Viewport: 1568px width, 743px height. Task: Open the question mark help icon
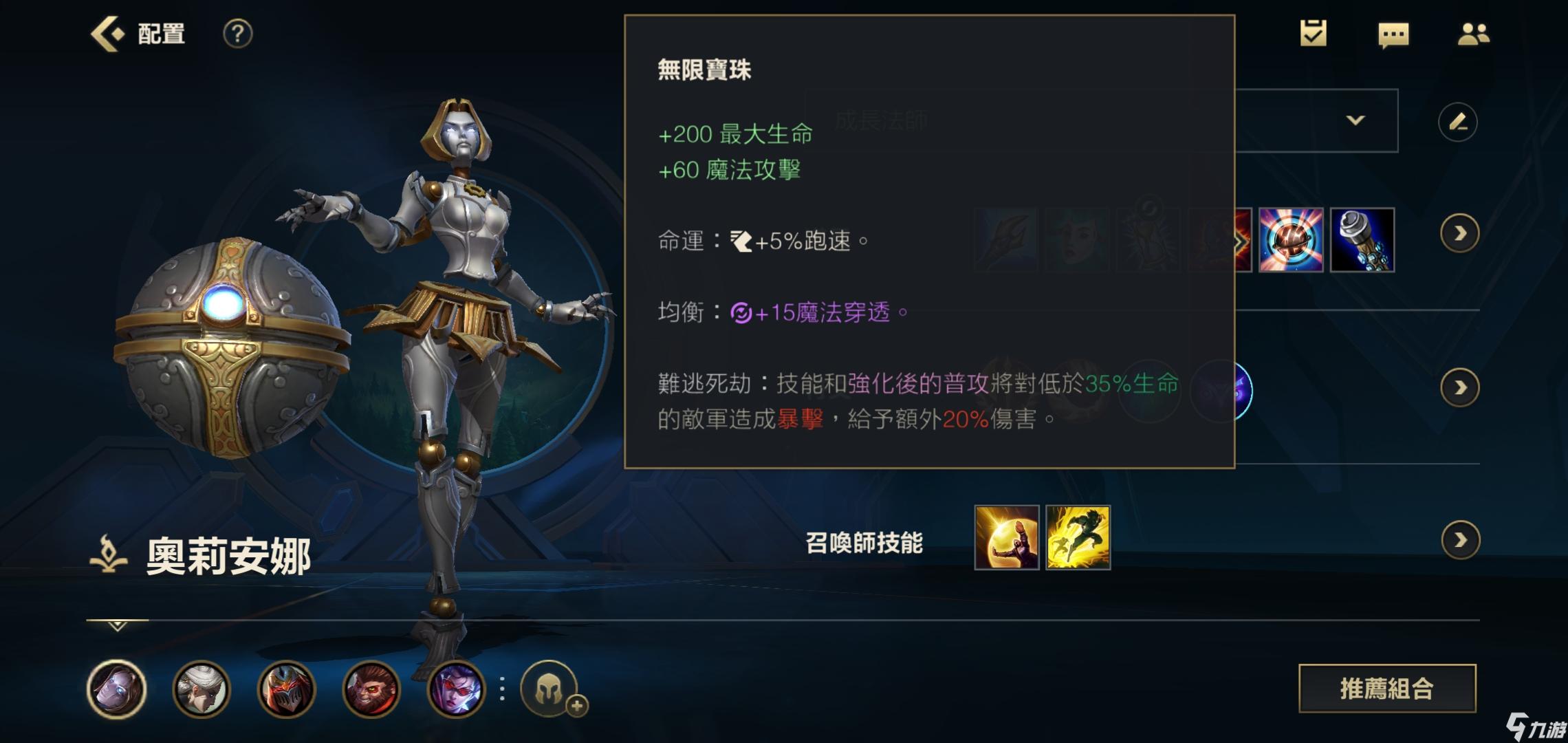coord(238,34)
